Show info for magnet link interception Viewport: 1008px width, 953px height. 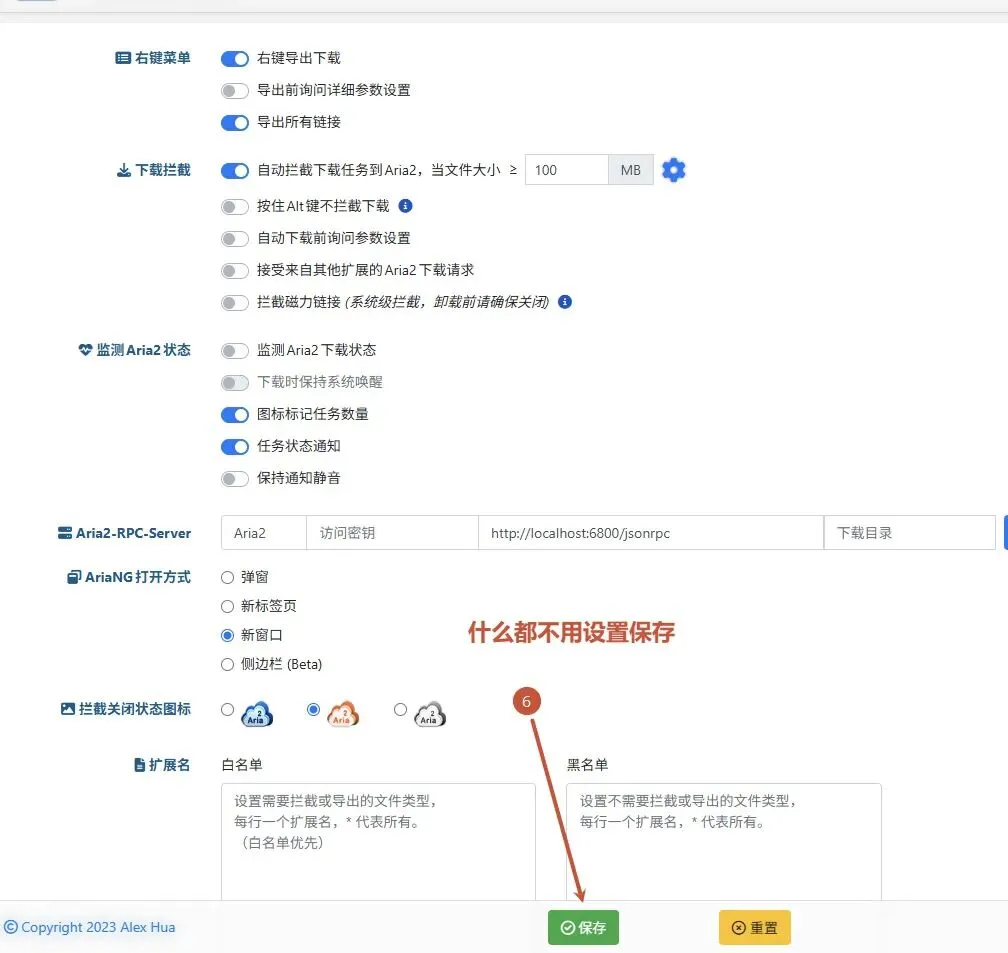565,302
